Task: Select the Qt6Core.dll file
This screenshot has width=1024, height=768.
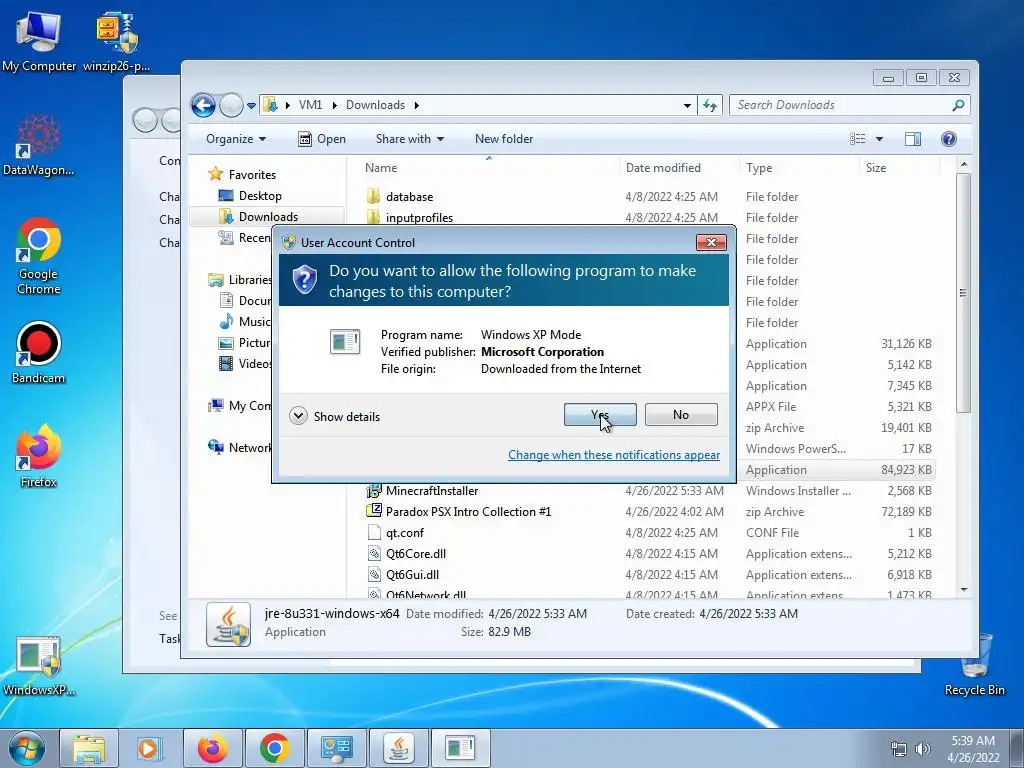Action: coord(416,554)
